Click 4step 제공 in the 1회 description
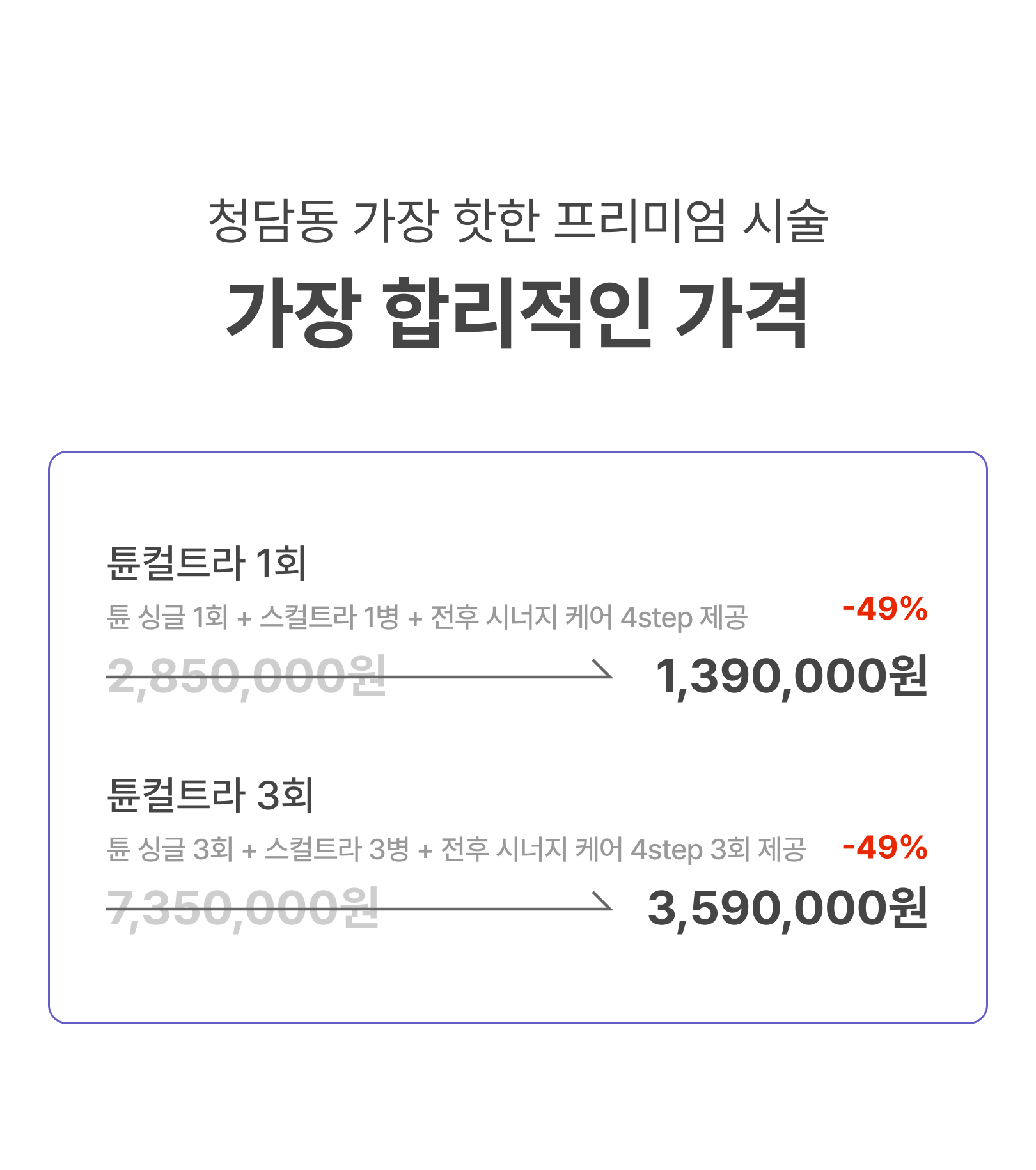This screenshot has width=1036, height=1170. pyautogui.click(x=684, y=618)
